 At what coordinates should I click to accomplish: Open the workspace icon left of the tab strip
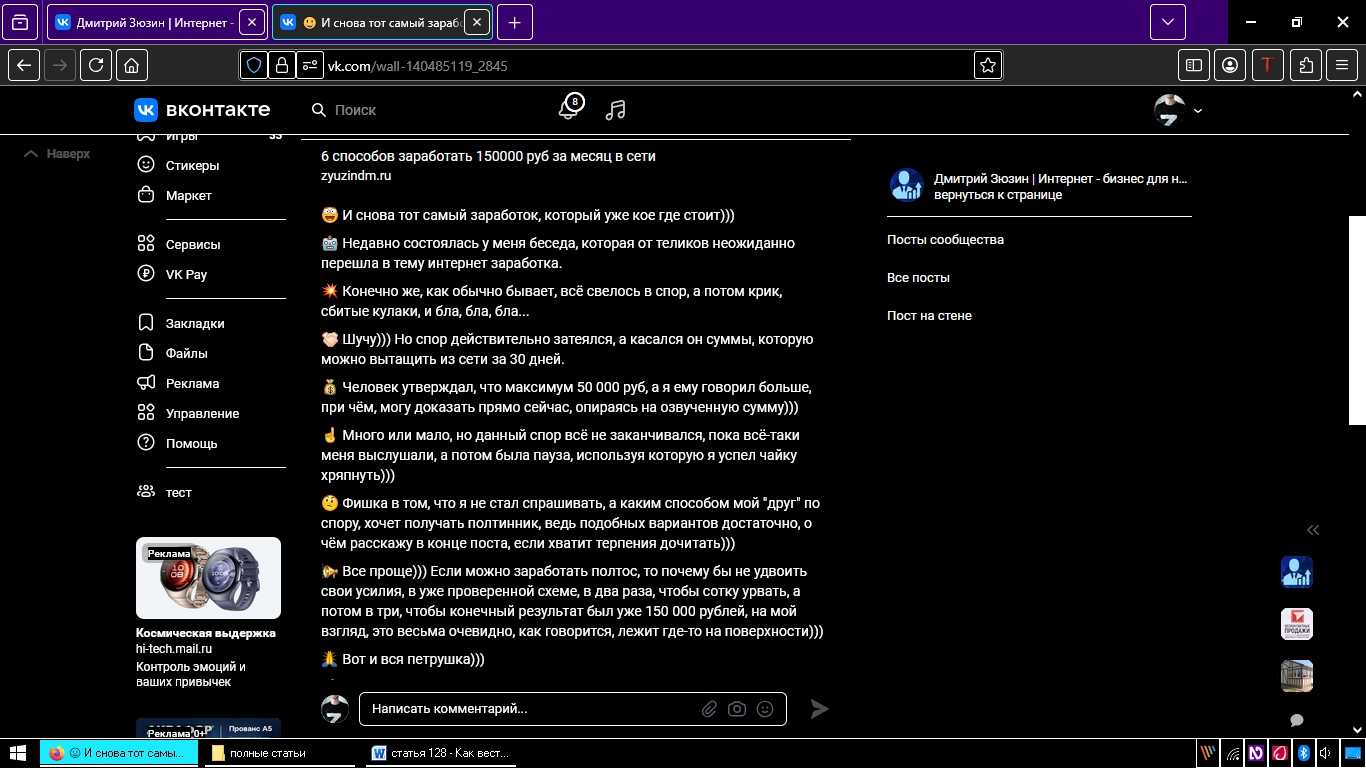pyautogui.click(x=20, y=22)
